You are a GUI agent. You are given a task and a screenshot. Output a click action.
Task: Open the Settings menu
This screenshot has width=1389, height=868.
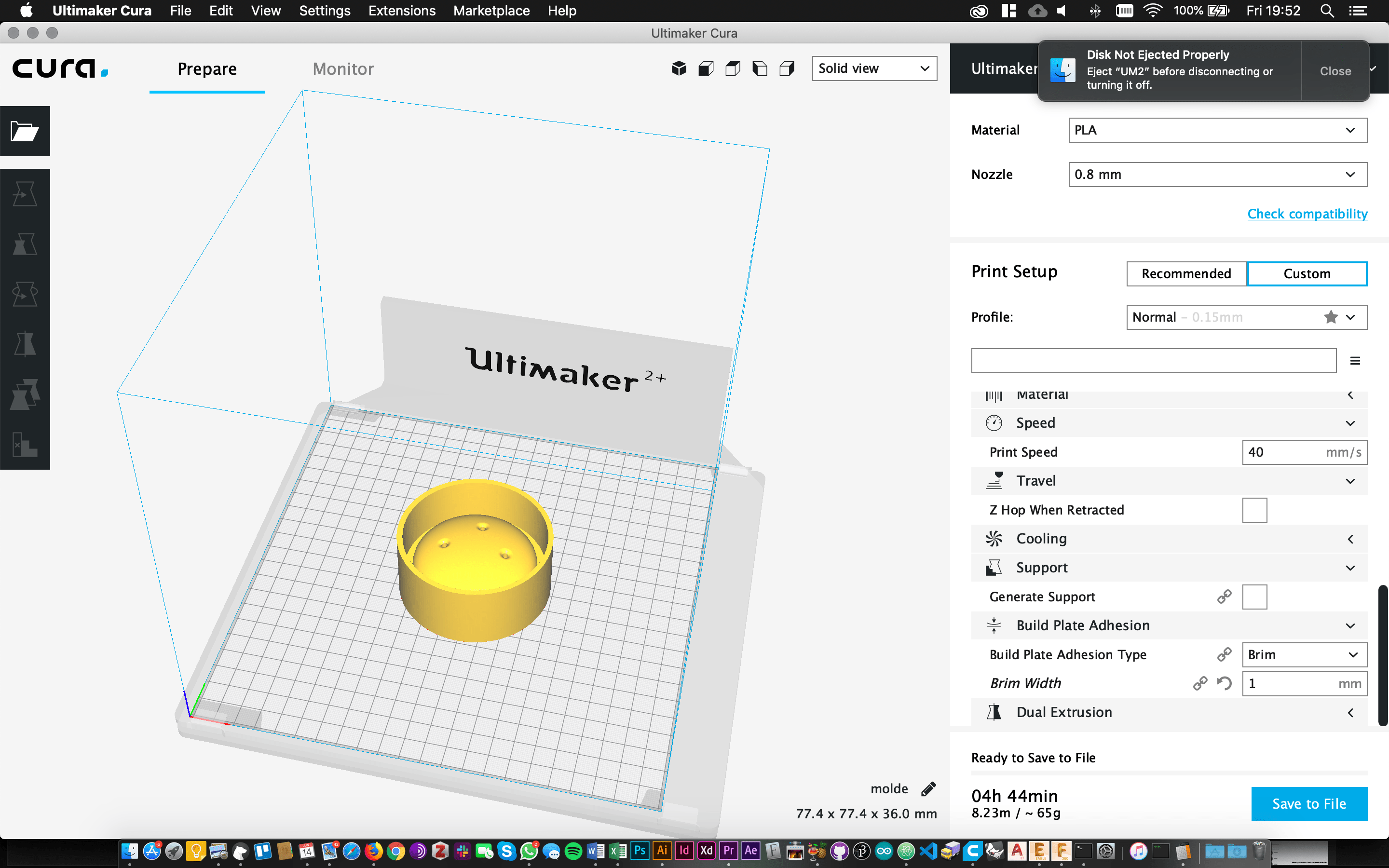point(324,11)
